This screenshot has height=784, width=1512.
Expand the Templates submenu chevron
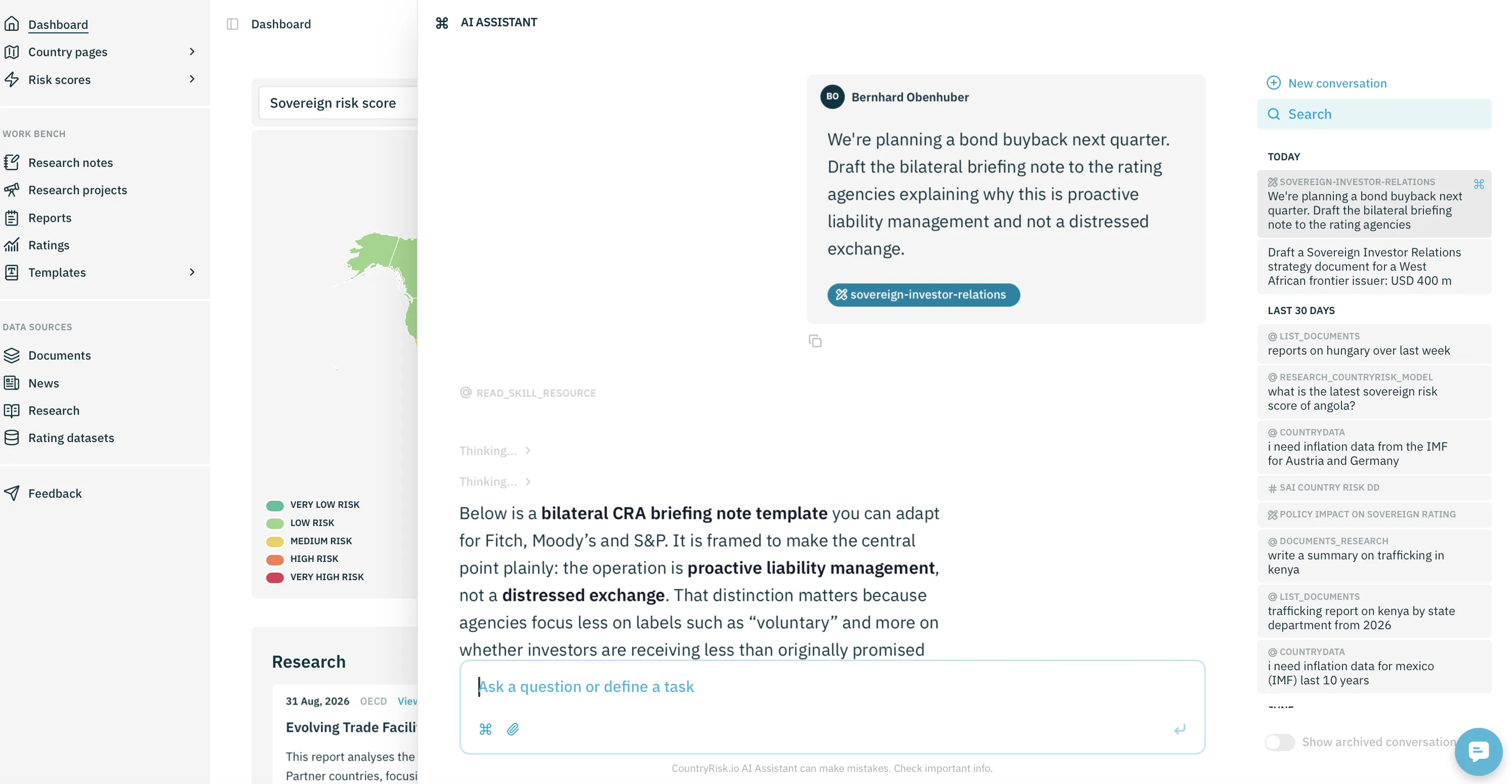pyautogui.click(x=192, y=272)
